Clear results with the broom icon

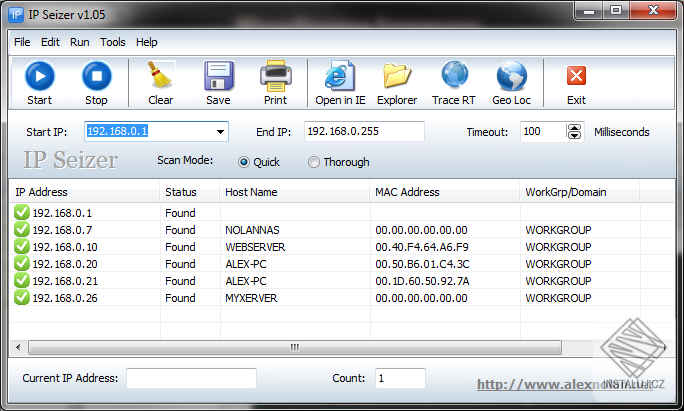[x=160, y=75]
